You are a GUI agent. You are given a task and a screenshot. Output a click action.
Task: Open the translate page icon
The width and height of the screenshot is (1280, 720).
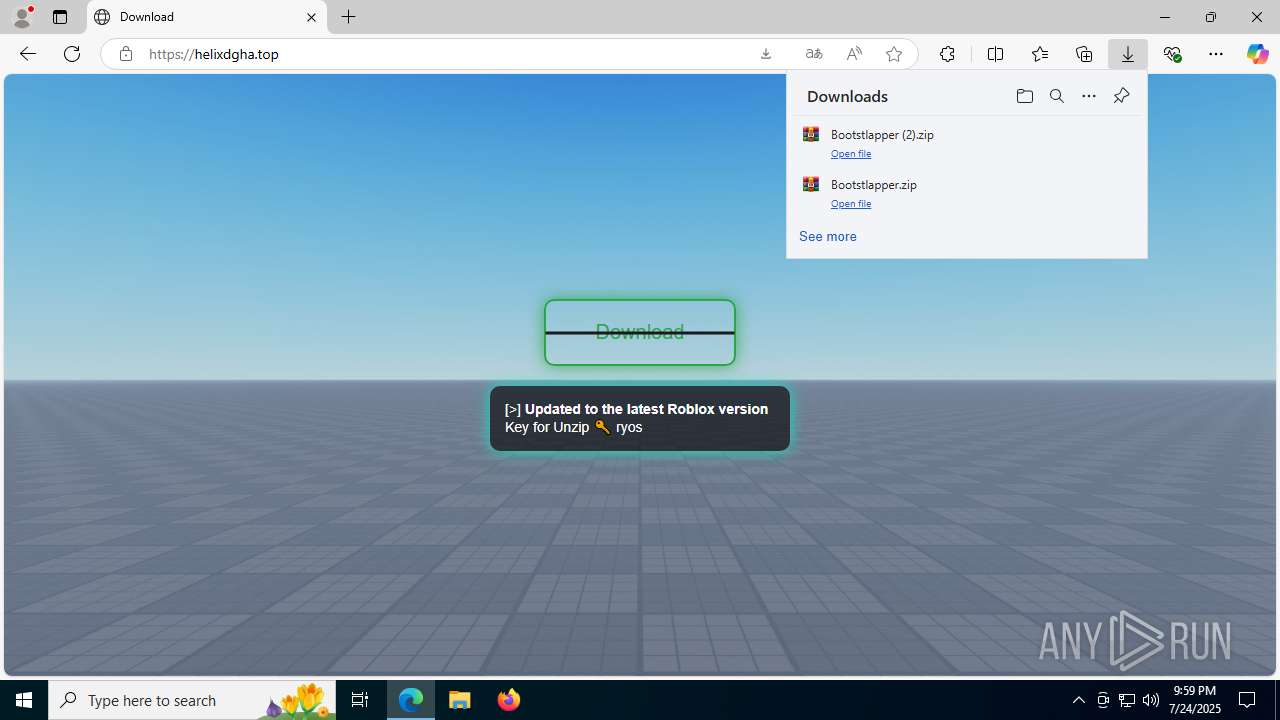[814, 54]
